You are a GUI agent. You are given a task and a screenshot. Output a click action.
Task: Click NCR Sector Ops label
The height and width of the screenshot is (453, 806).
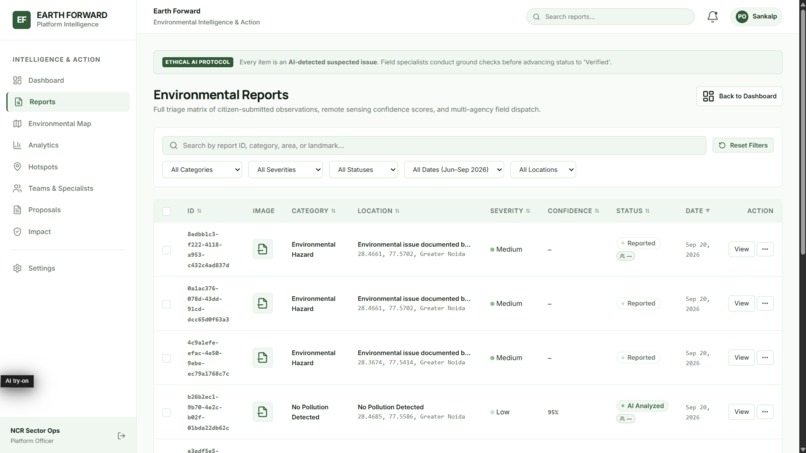(35, 430)
